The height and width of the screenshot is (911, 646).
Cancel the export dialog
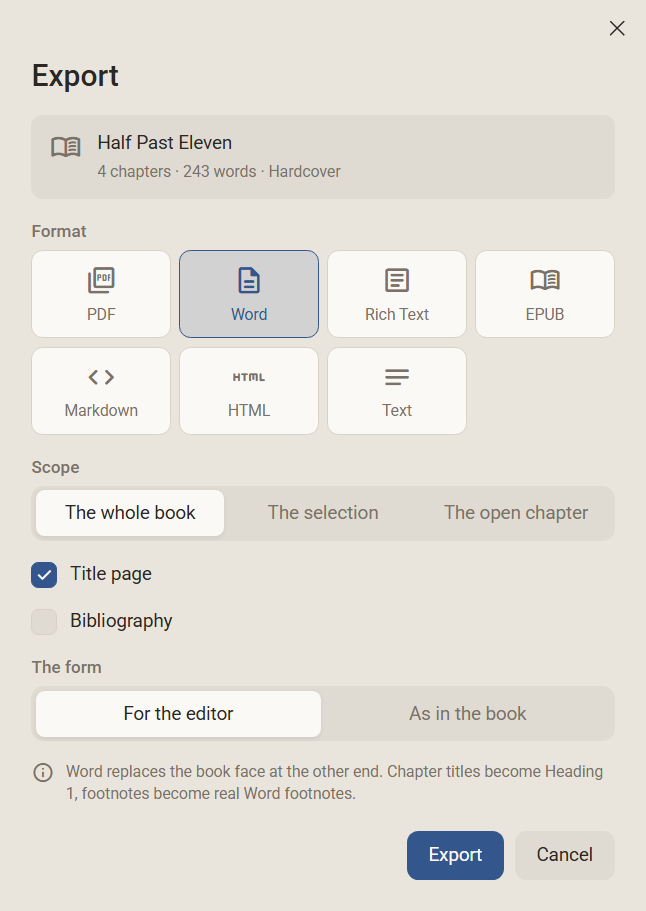pyautogui.click(x=565, y=855)
